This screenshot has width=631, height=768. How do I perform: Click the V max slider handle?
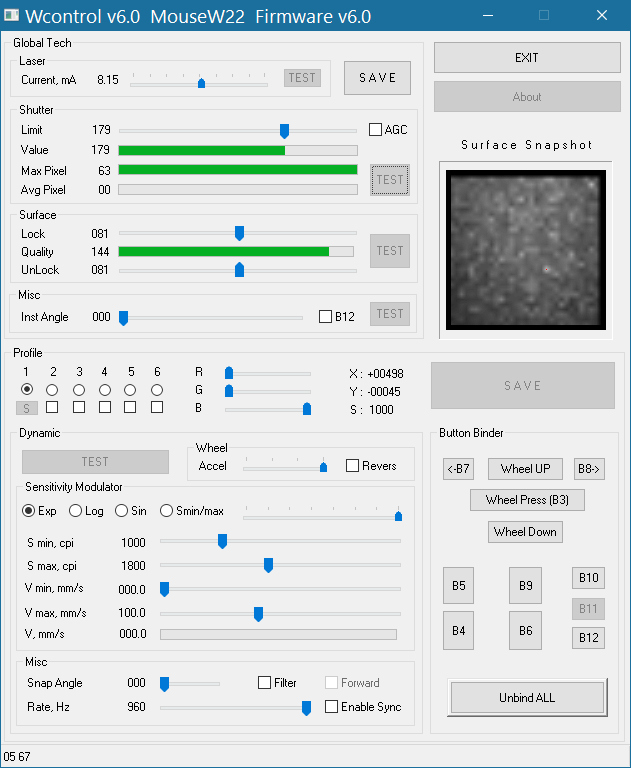259,614
